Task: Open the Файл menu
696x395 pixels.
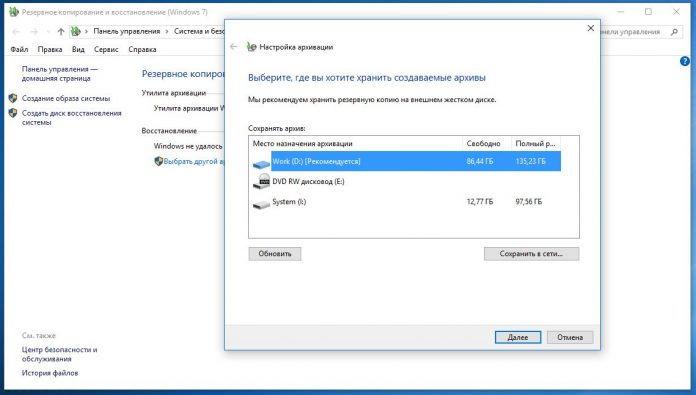Action: tap(19, 49)
